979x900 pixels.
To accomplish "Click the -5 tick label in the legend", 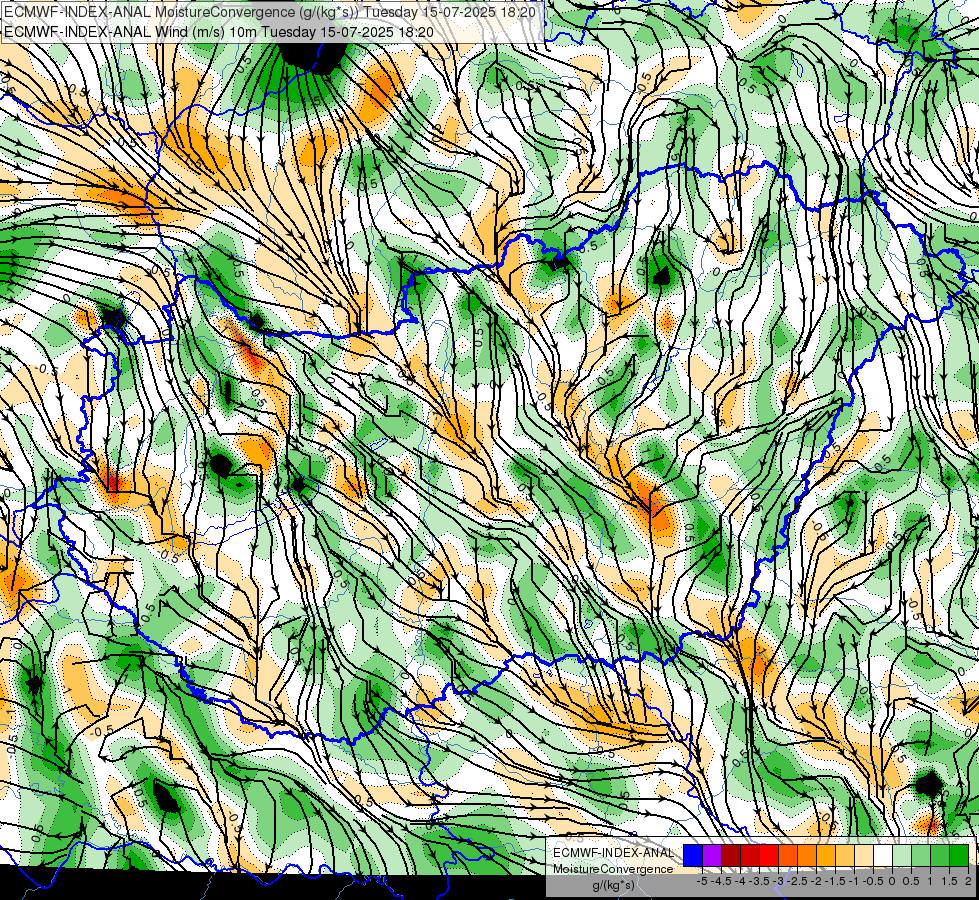I will [x=702, y=881].
